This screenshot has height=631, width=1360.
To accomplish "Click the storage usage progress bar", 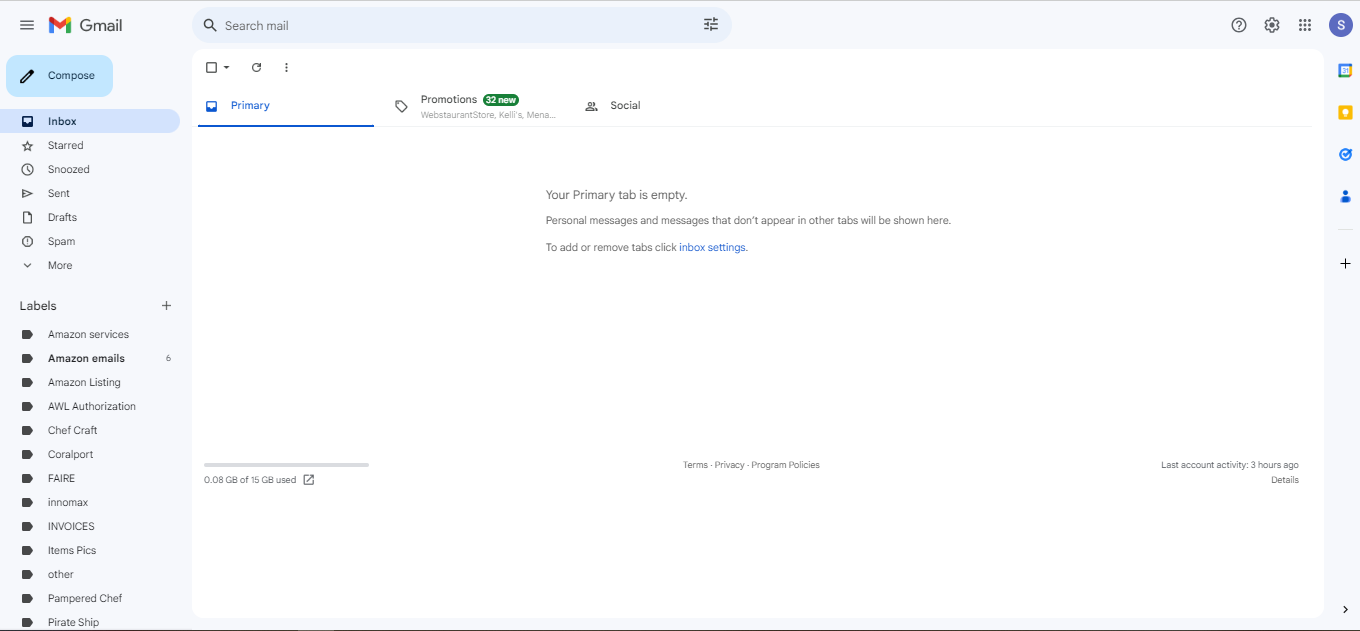I will click(x=286, y=465).
